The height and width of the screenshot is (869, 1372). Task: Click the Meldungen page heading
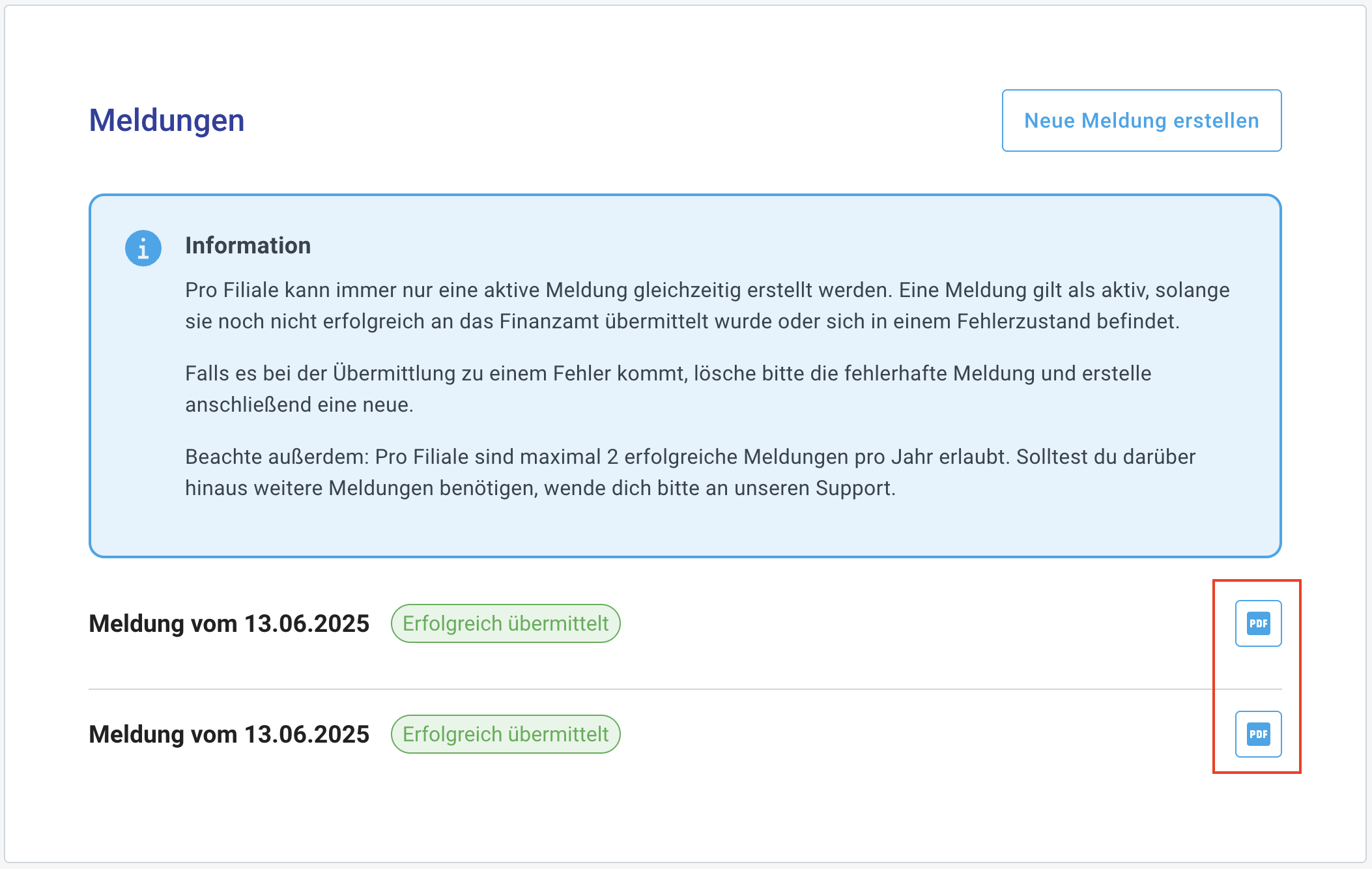(x=167, y=121)
